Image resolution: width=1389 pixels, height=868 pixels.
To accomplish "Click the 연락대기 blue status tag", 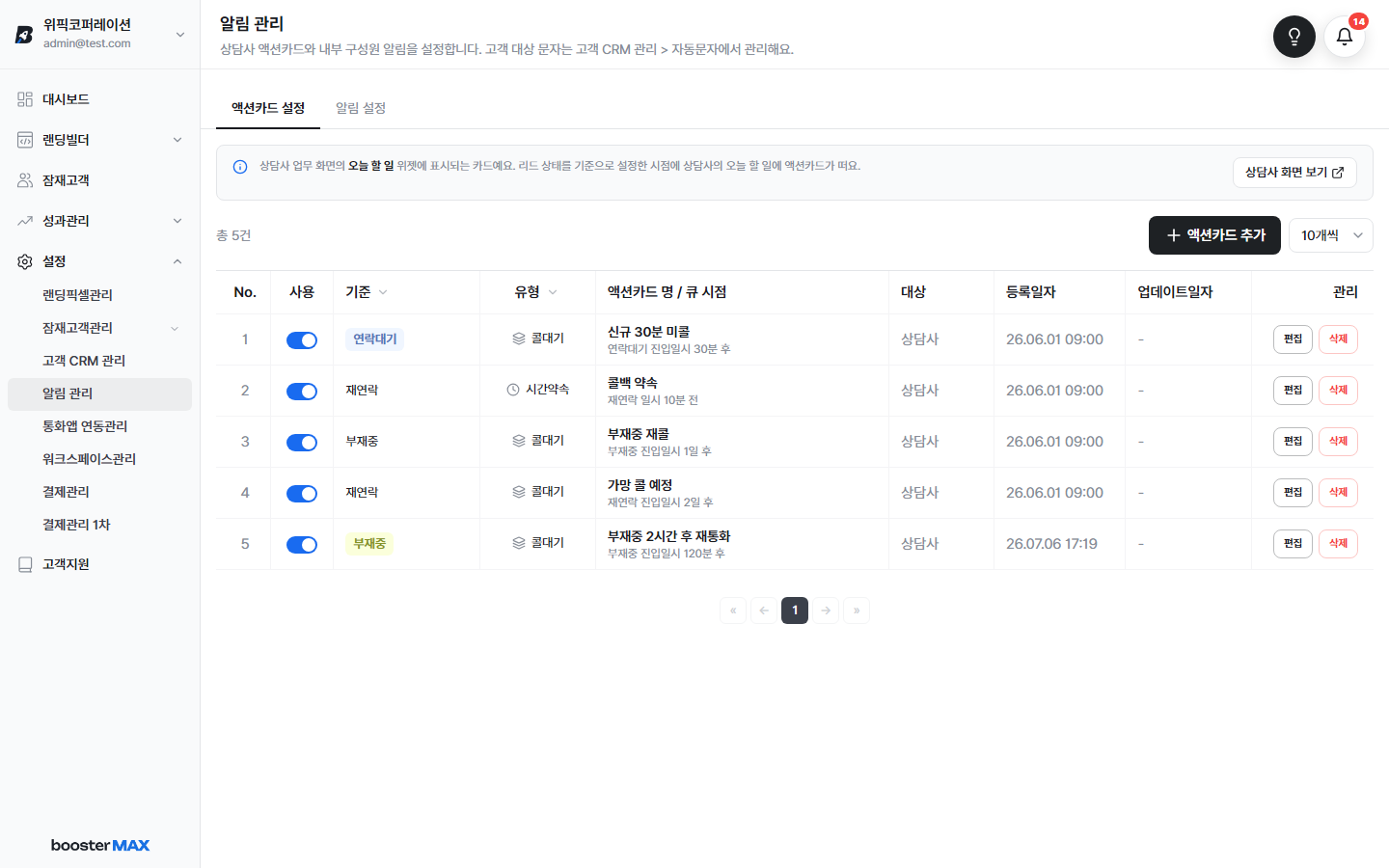I will pos(374,339).
